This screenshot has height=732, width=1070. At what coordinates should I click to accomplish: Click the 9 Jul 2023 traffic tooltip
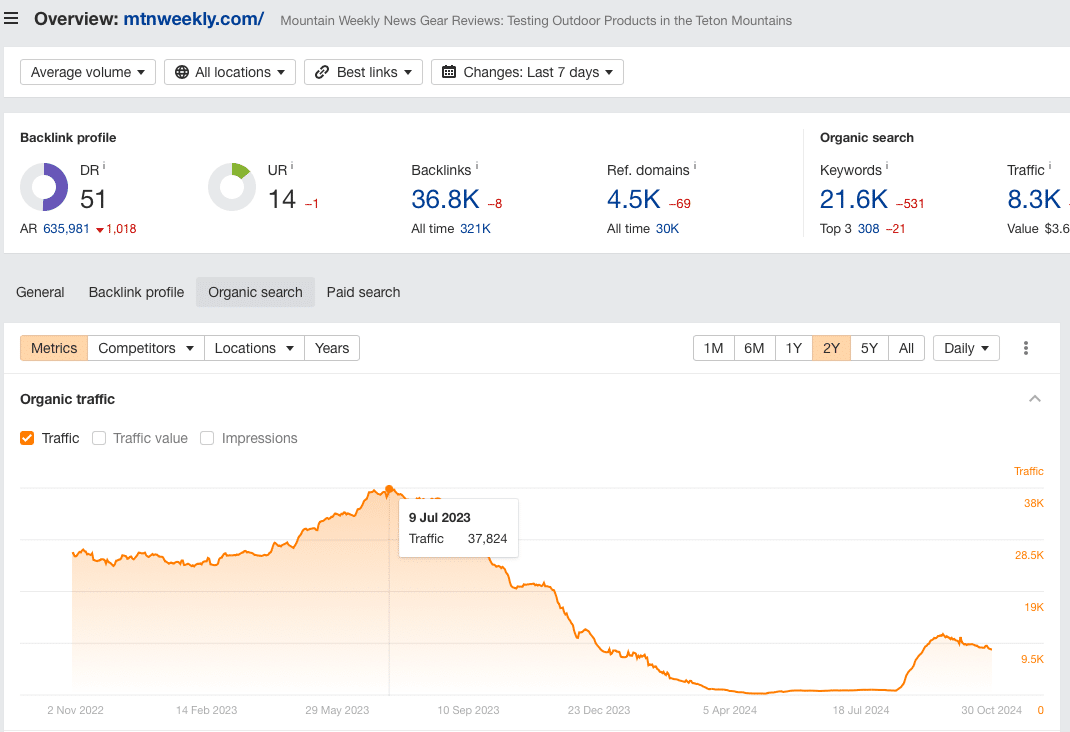point(458,528)
